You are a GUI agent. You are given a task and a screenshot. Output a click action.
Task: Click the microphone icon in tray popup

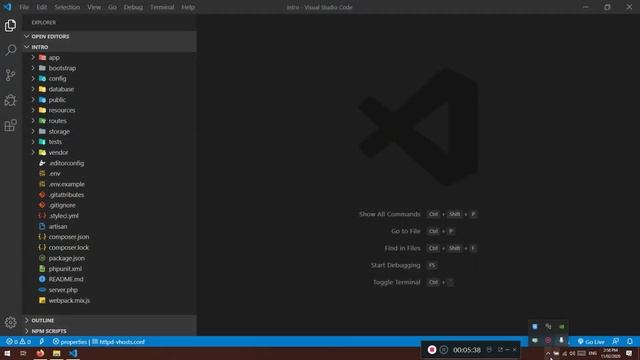tap(562, 340)
